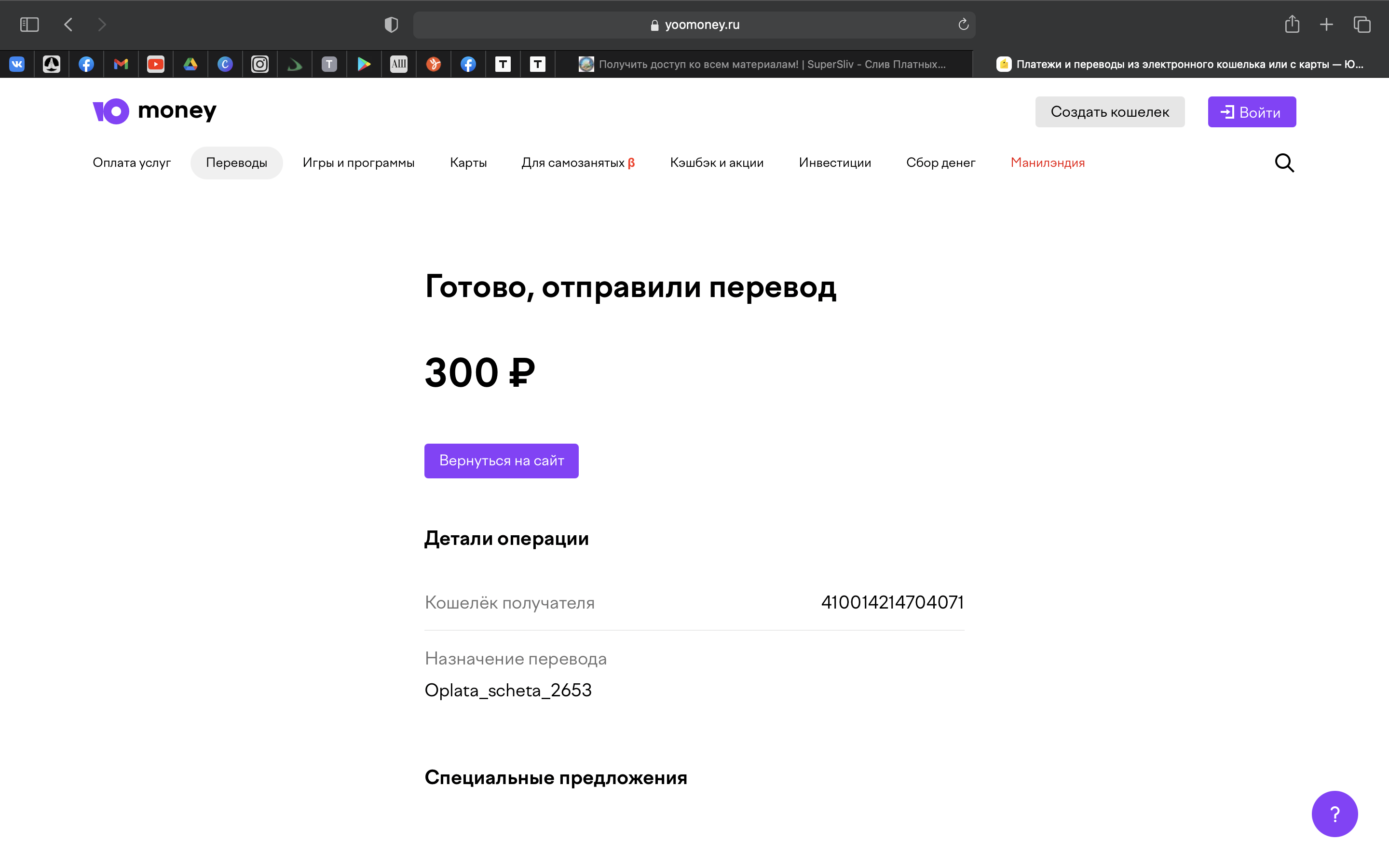Open the Переводы menu item
This screenshot has height=868, width=1389.
coord(236,163)
